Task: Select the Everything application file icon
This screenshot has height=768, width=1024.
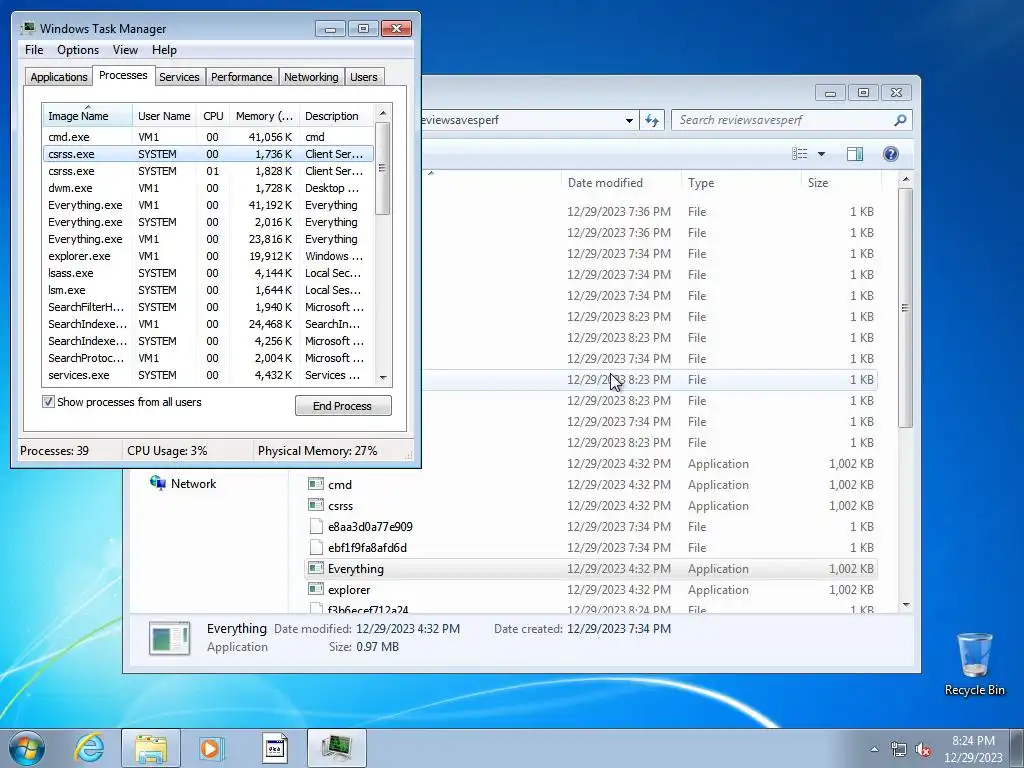Action: [316, 568]
